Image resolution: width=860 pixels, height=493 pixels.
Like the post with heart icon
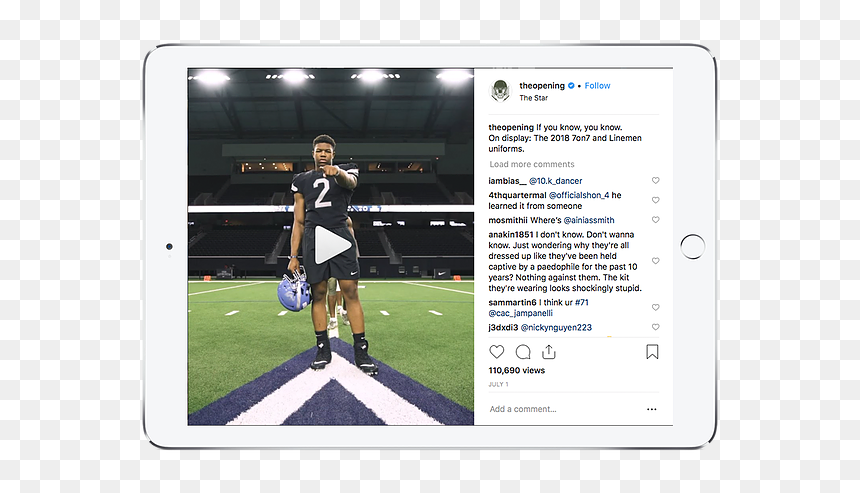pos(496,352)
